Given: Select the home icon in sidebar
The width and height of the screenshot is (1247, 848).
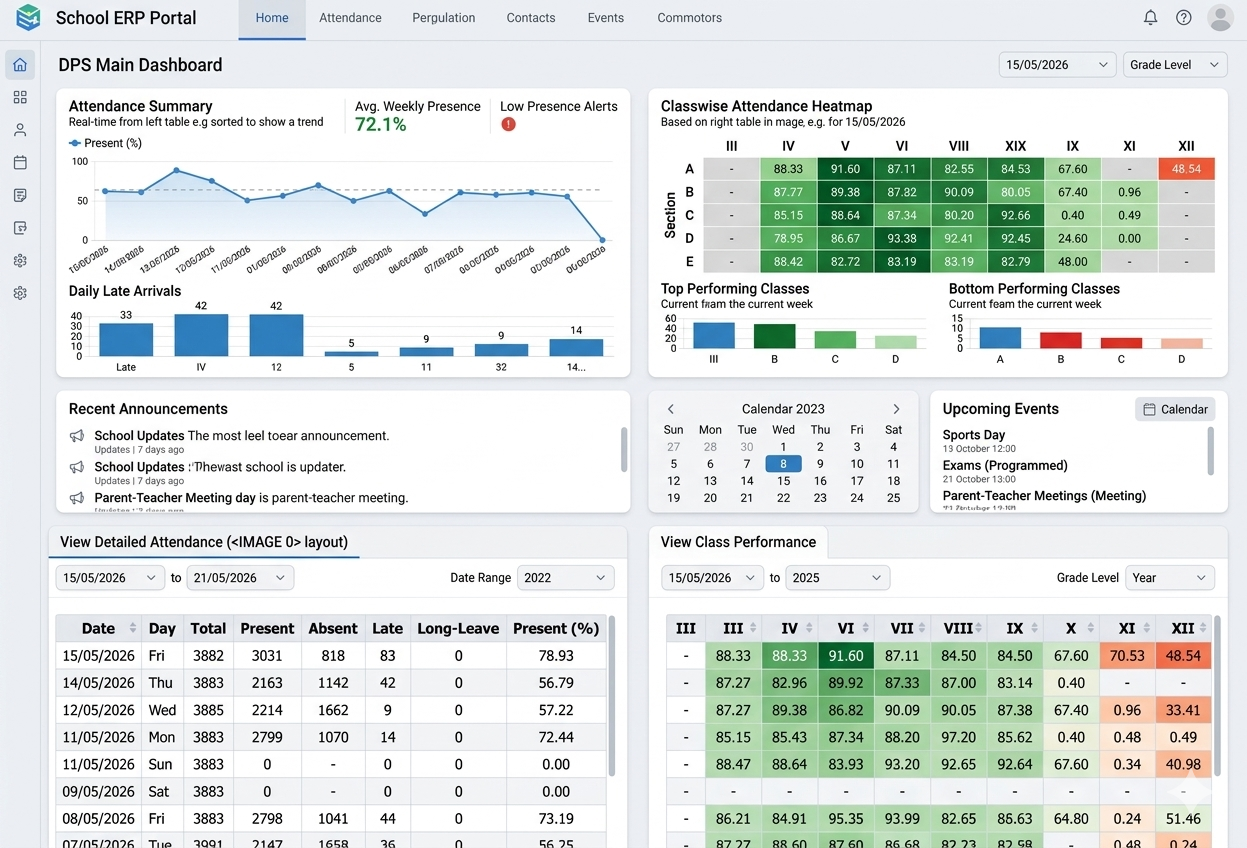Looking at the screenshot, I should [20, 65].
